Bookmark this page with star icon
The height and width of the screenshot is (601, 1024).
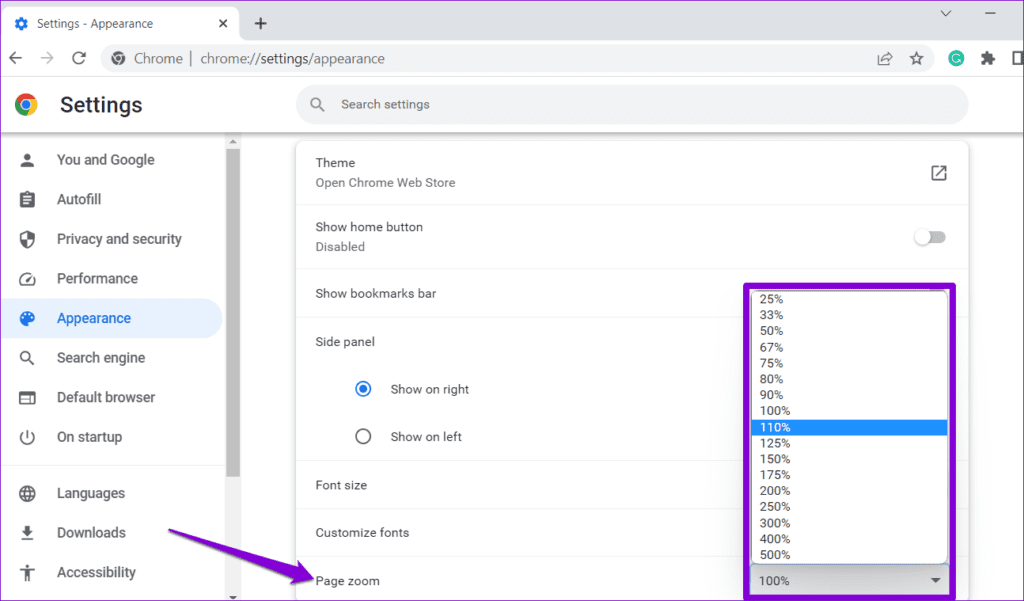[916, 59]
